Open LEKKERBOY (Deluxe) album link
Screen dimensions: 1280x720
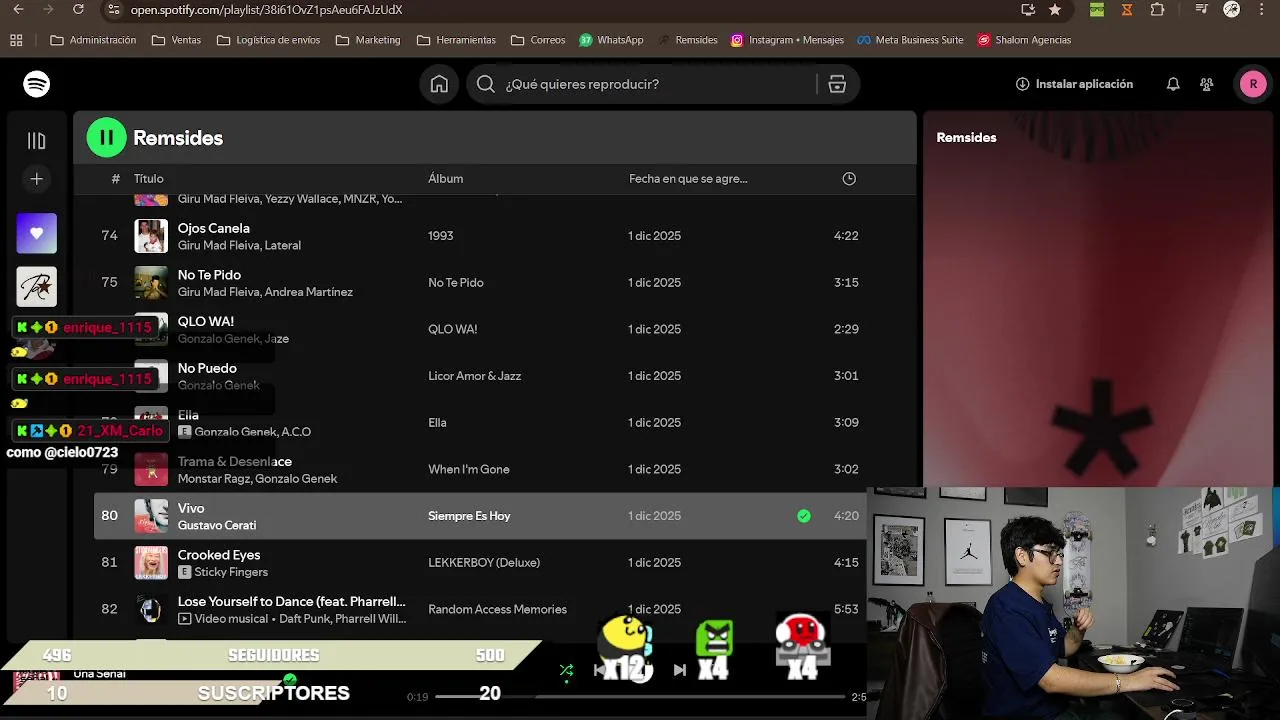(x=484, y=563)
